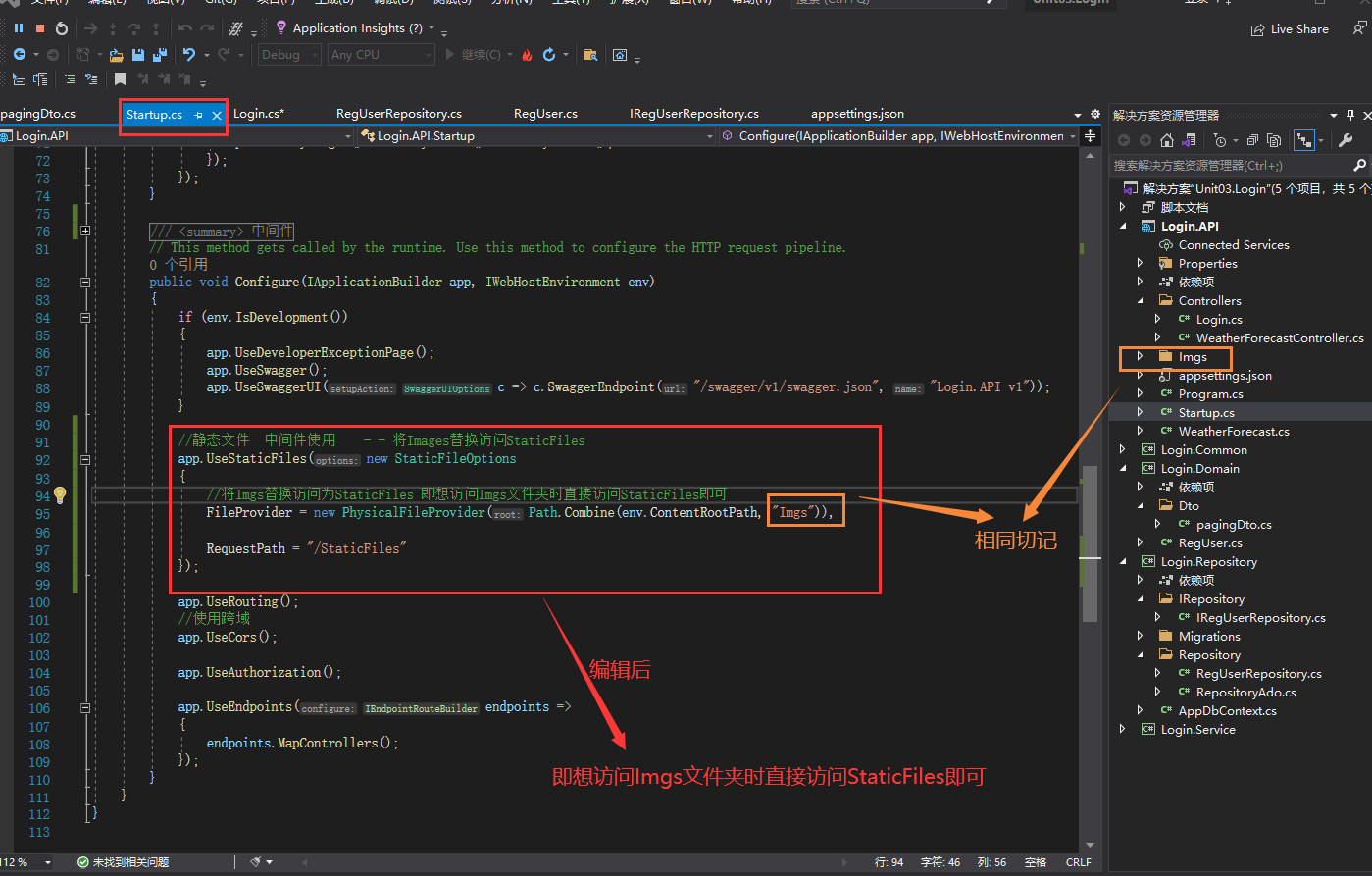Expand the Login.Common project node
1372x876 pixels.
(x=1123, y=450)
